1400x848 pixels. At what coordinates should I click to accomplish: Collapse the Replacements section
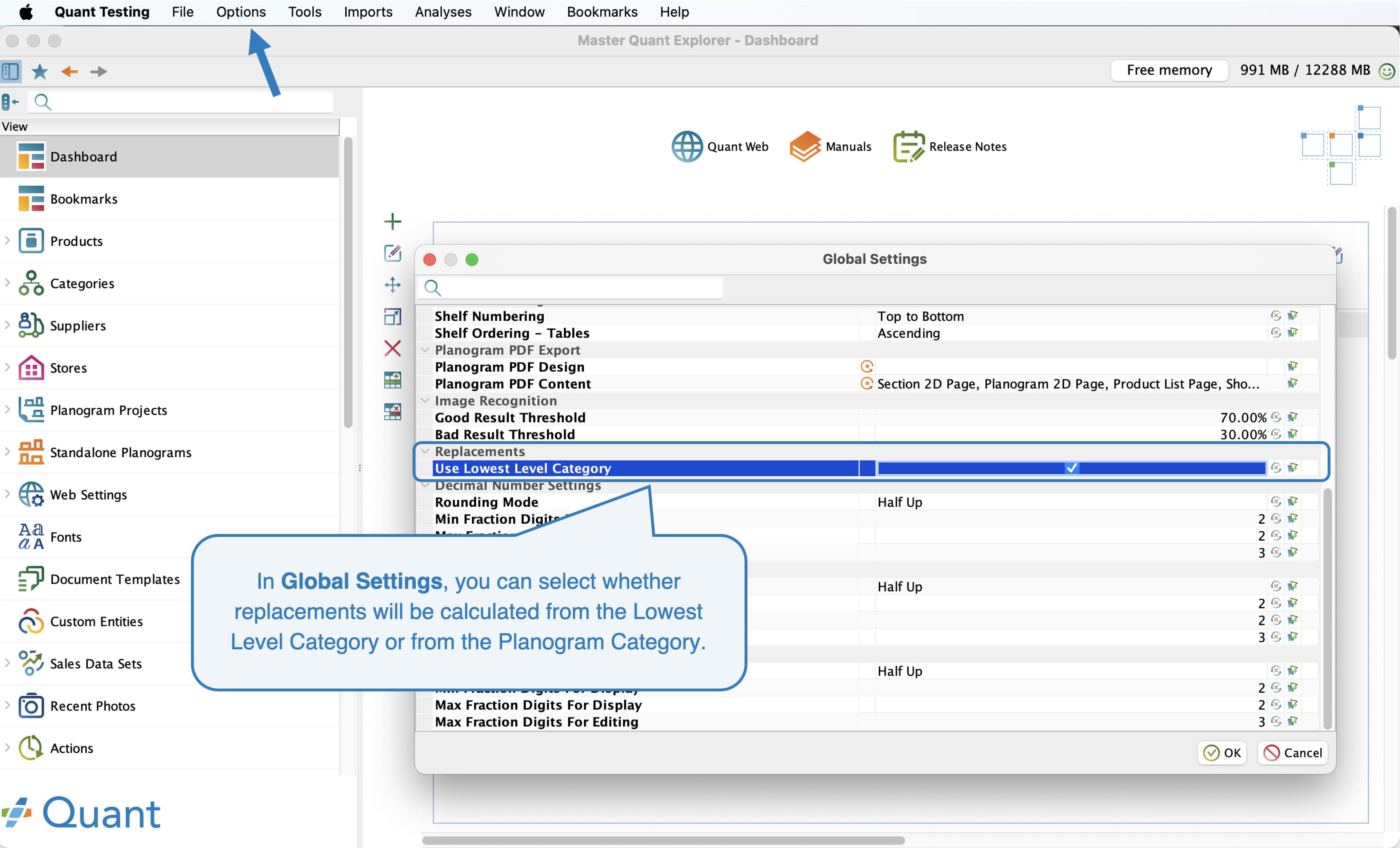pos(425,451)
